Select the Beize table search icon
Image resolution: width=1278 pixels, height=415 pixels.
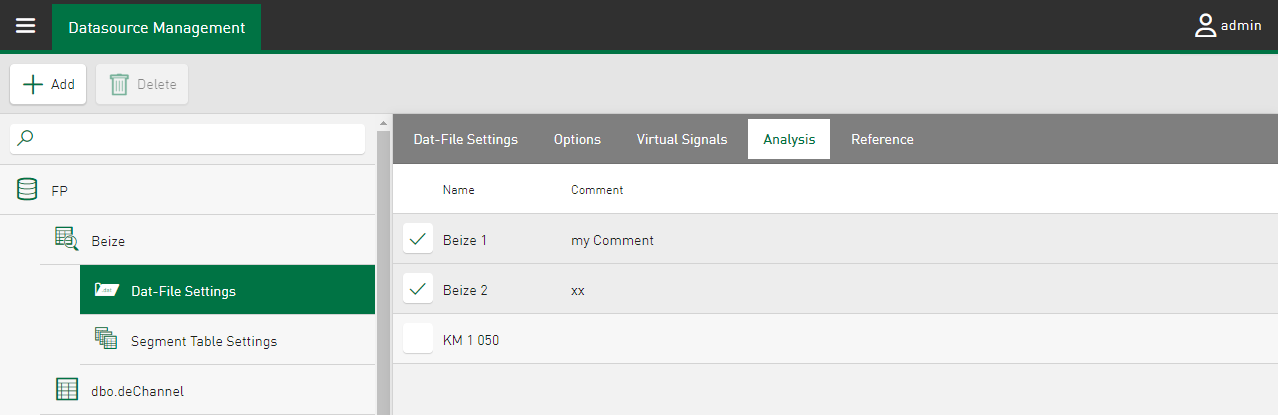tap(66, 240)
